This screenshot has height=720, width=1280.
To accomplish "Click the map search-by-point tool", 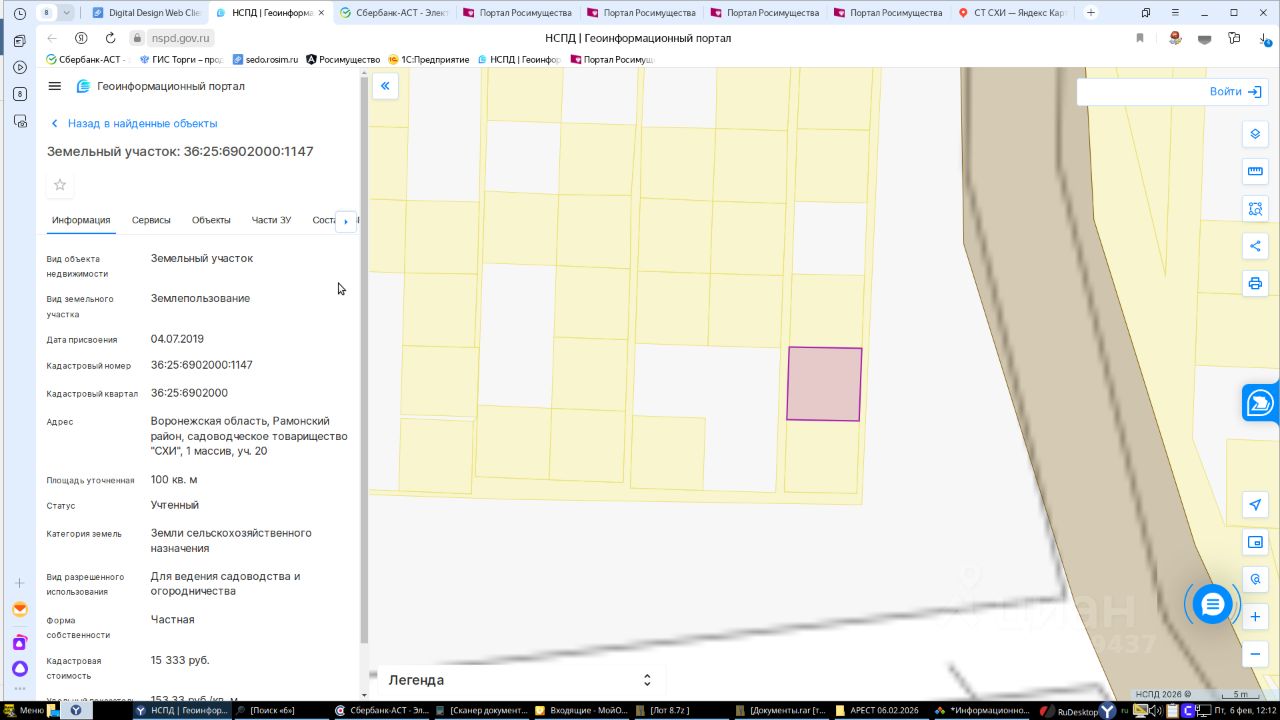I will click(x=1255, y=580).
